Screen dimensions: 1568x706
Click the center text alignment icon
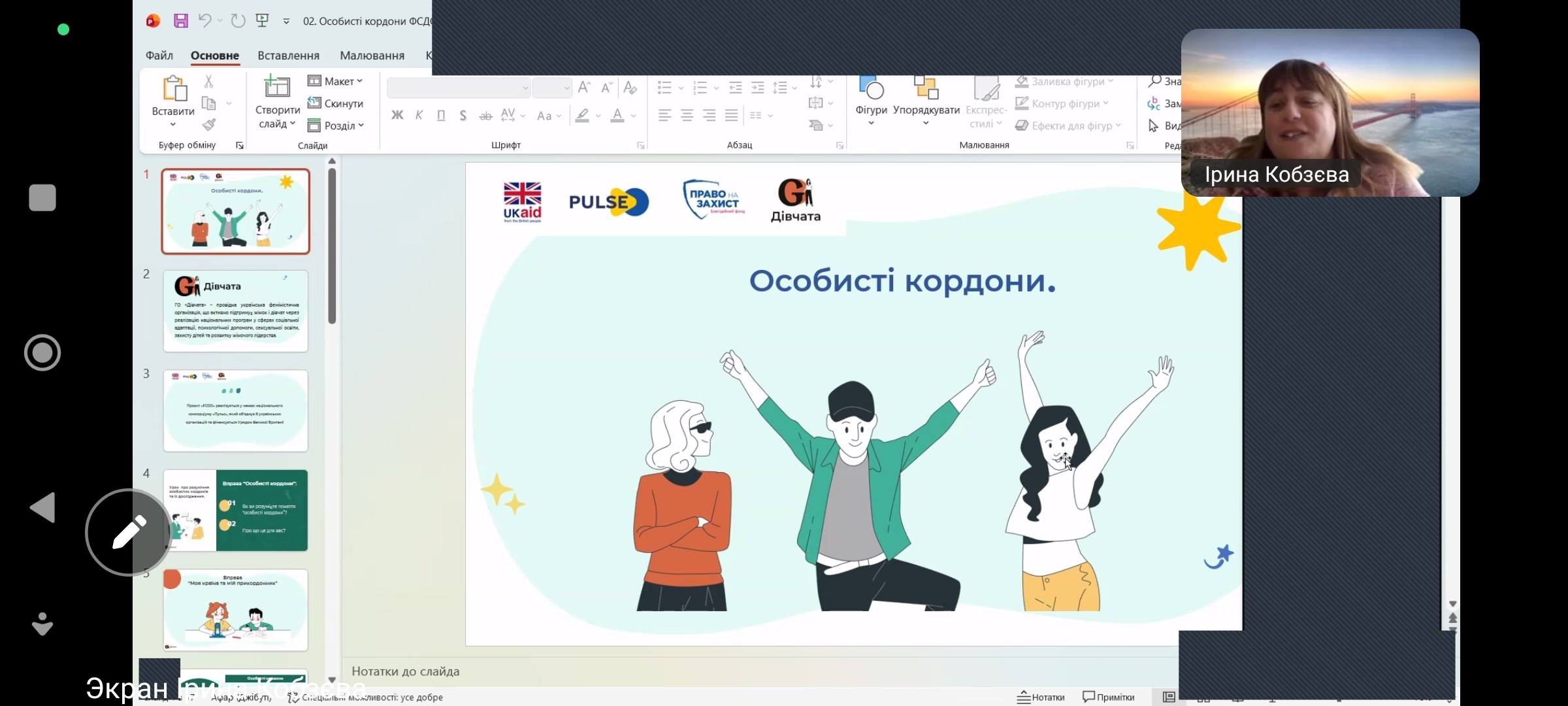pyautogui.click(x=687, y=116)
